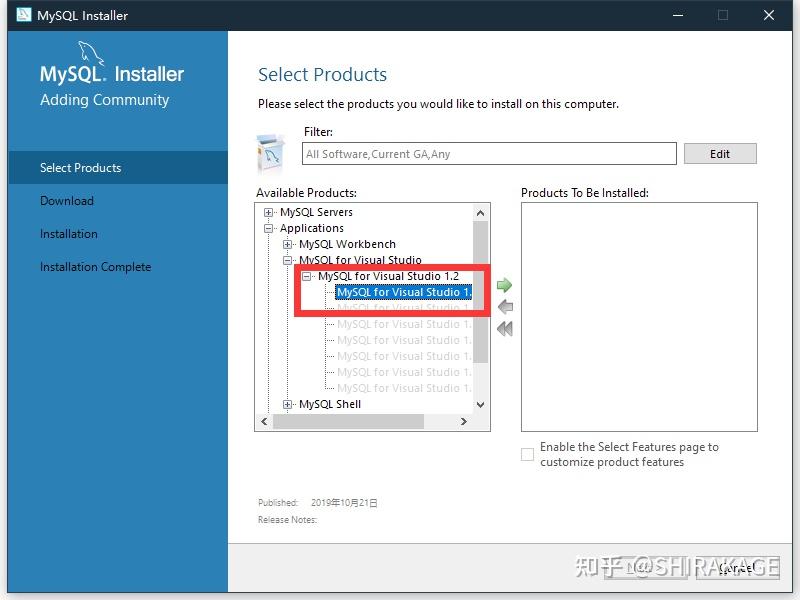Click the products list scroll-down arrow
The image size is (800, 600).
click(480, 405)
